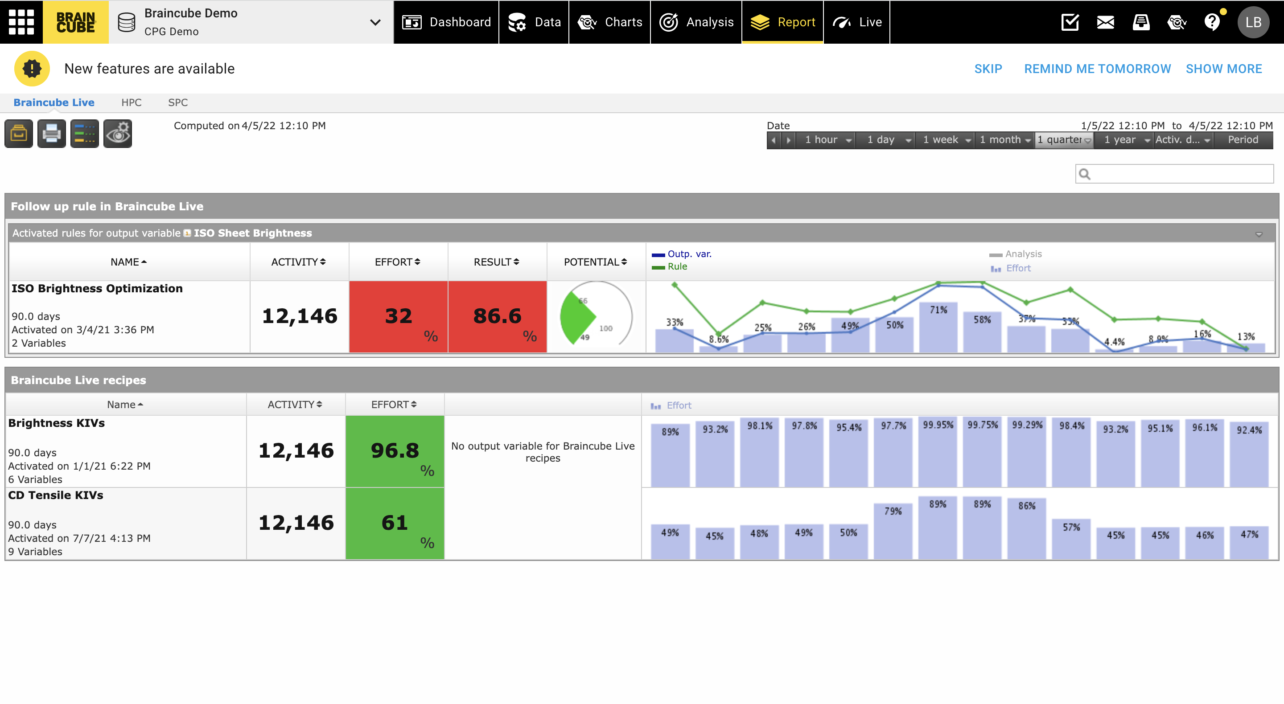Click the inbox tray icon in header
The image size is (1284, 704).
pyautogui.click(x=1141, y=22)
